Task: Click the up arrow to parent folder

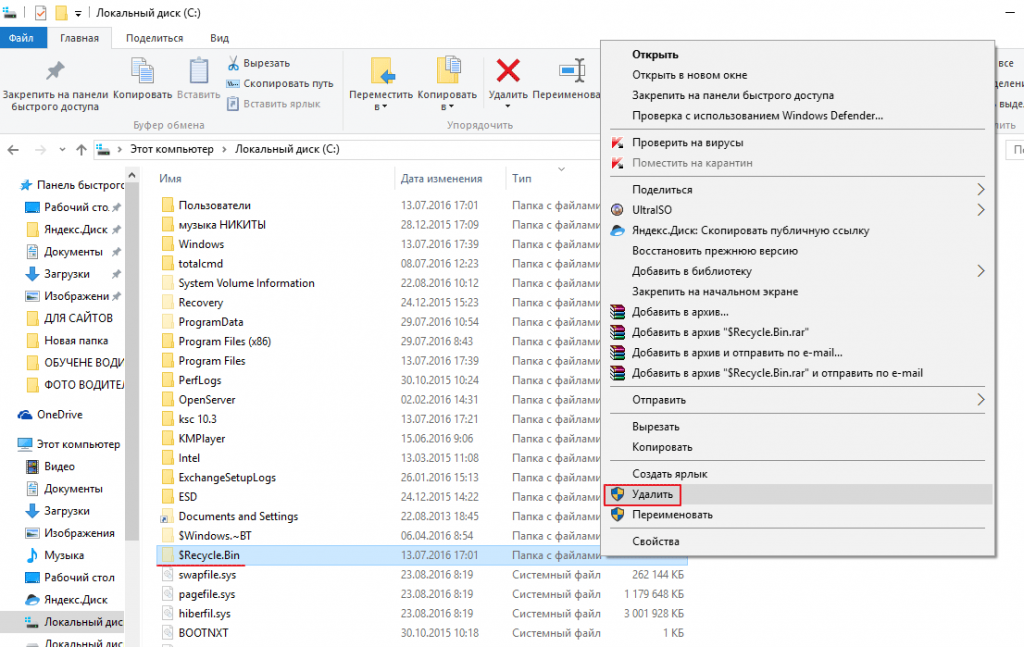Action: click(x=81, y=150)
